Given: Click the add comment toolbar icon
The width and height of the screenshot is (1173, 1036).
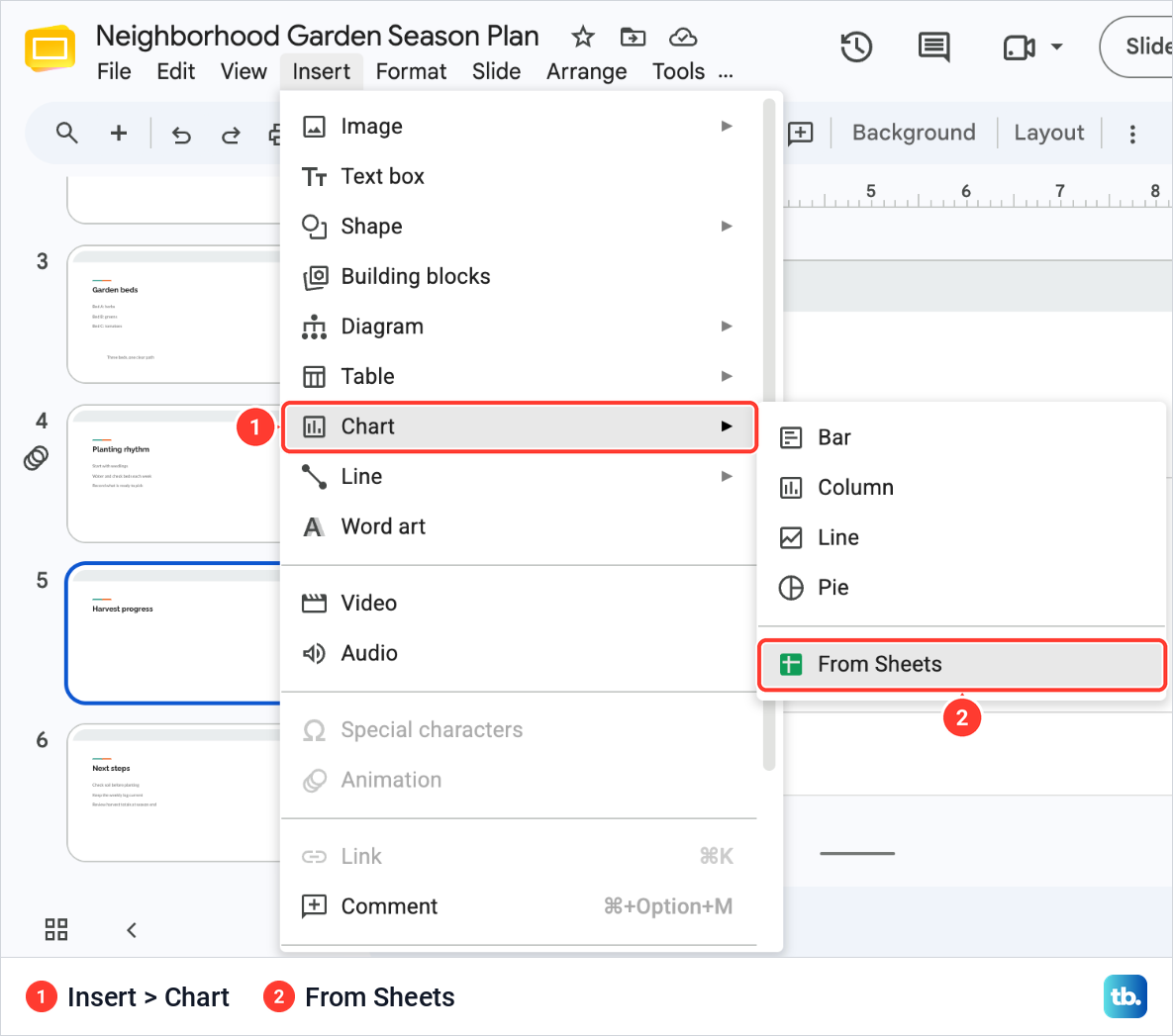Looking at the screenshot, I should click(x=801, y=134).
